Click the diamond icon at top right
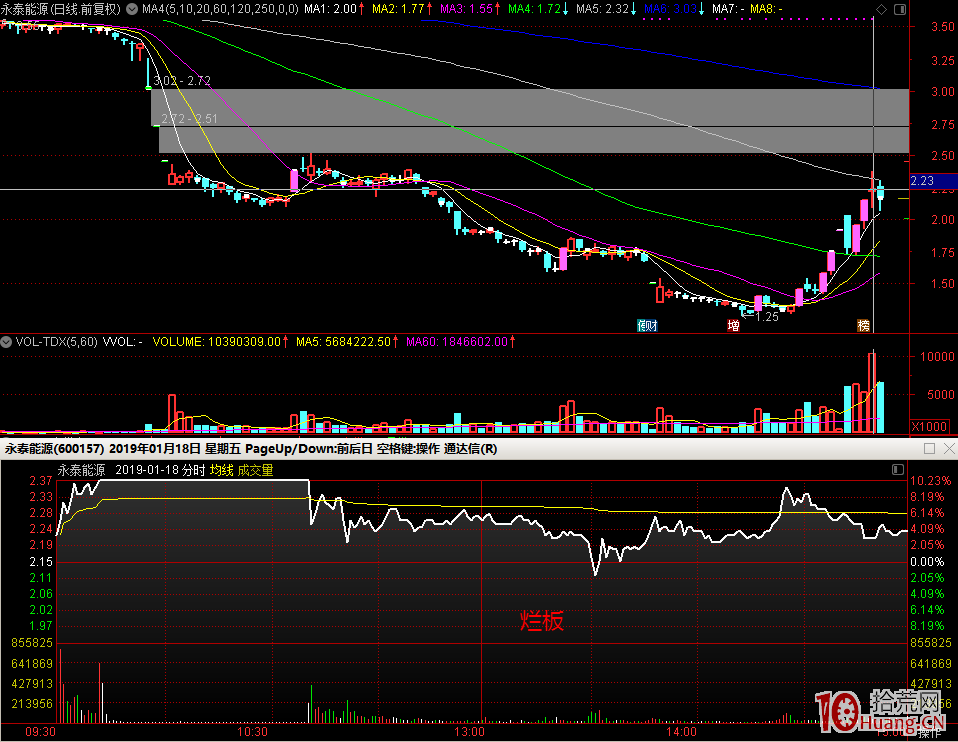Screen dimensions: 958x742 [882, 8]
